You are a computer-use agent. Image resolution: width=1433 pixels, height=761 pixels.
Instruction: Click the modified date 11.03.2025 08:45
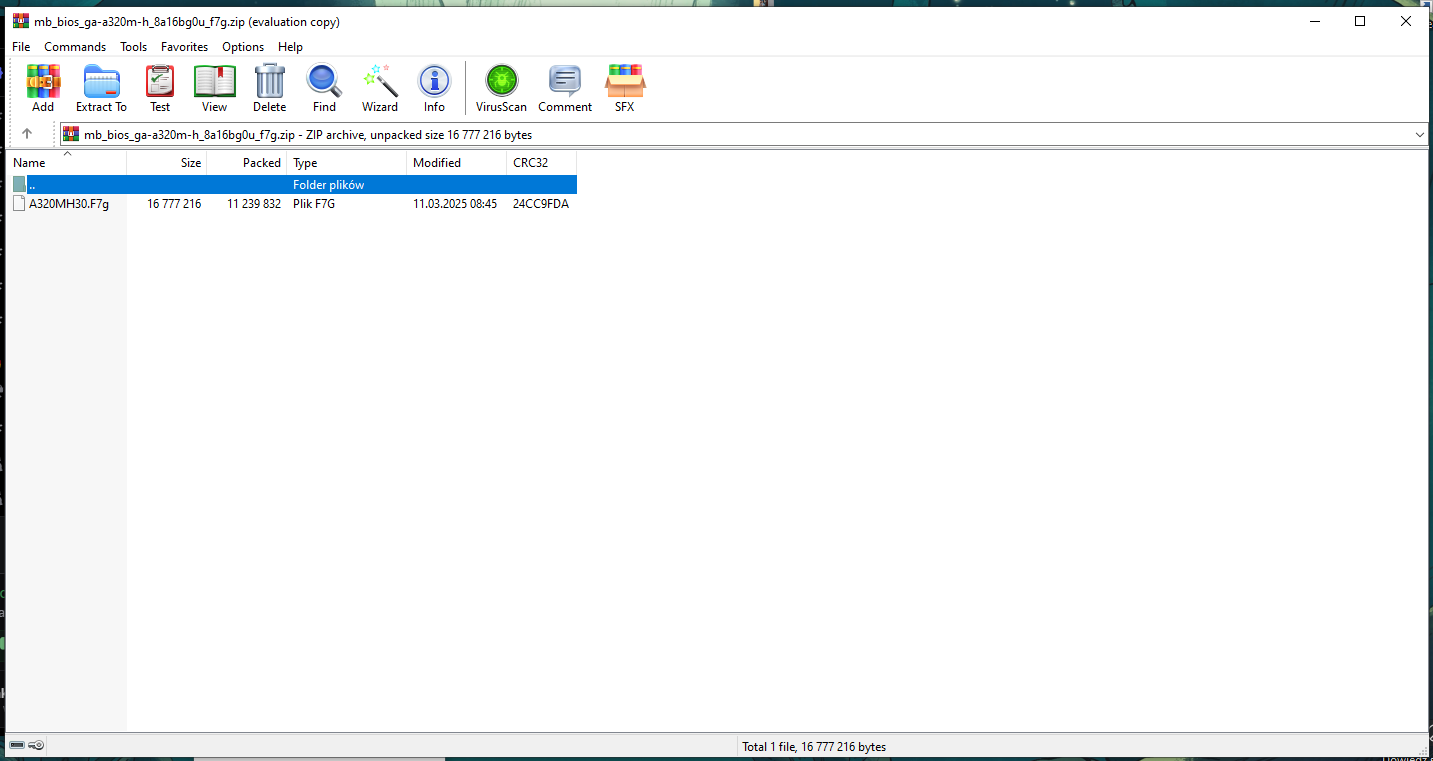click(x=455, y=204)
